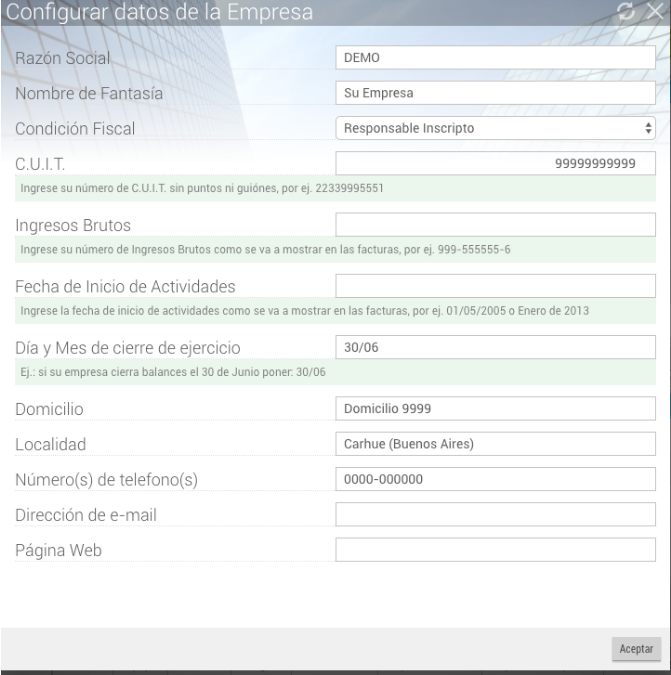Close the Configurar datos de la Empresa dialog

pyautogui.click(x=655, y=11)
